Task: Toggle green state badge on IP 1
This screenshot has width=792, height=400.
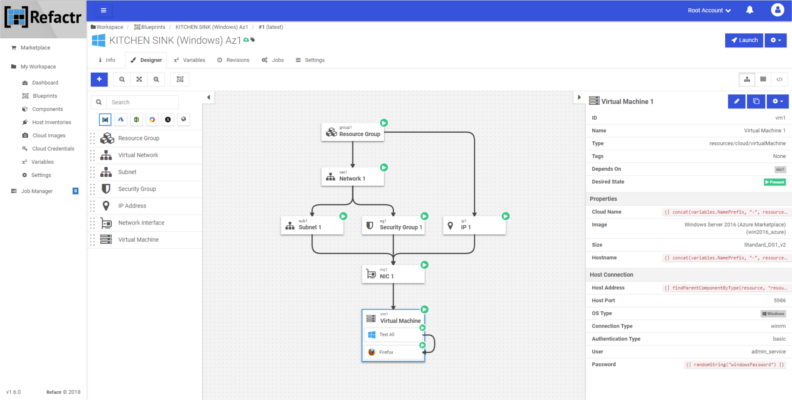Action: pos(506,216)
